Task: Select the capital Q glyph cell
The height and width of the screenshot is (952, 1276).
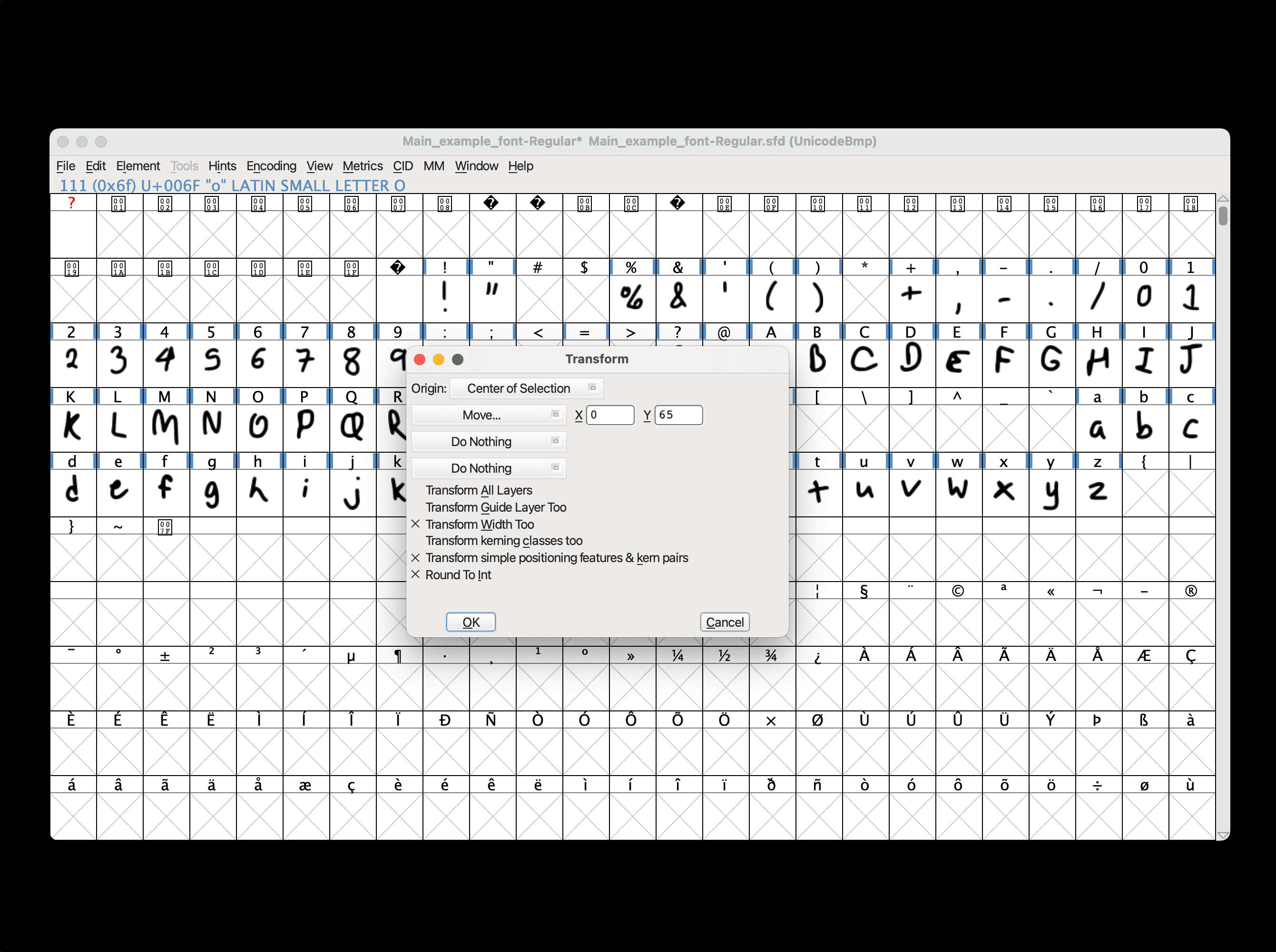Action: pos(352,427)
